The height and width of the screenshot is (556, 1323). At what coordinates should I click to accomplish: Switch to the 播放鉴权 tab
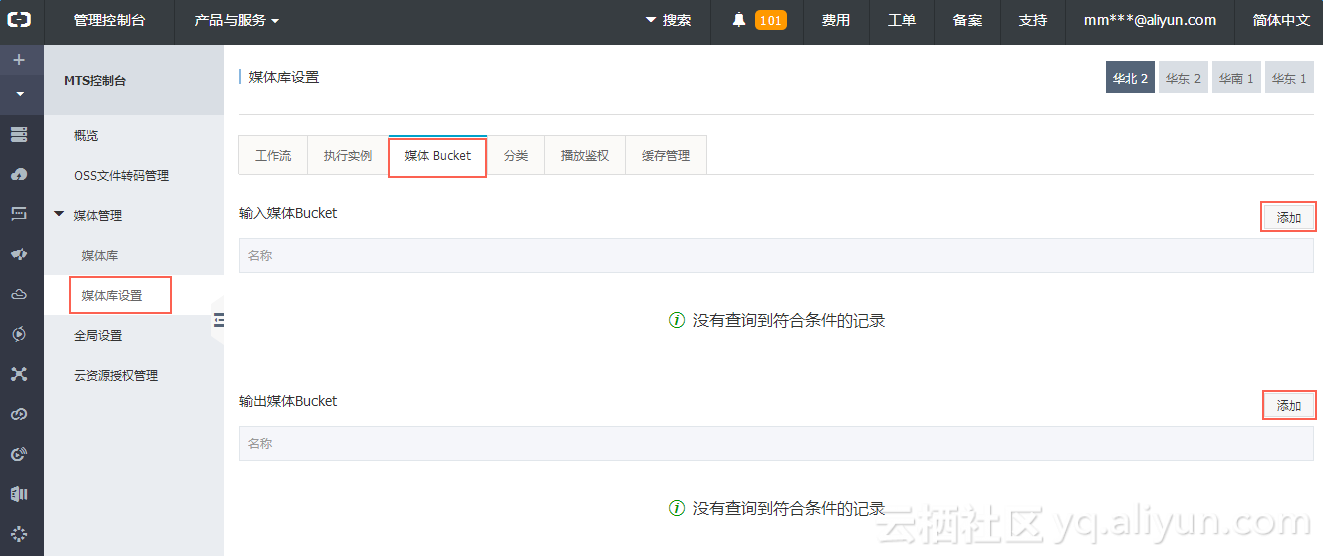tap(585, 155)
